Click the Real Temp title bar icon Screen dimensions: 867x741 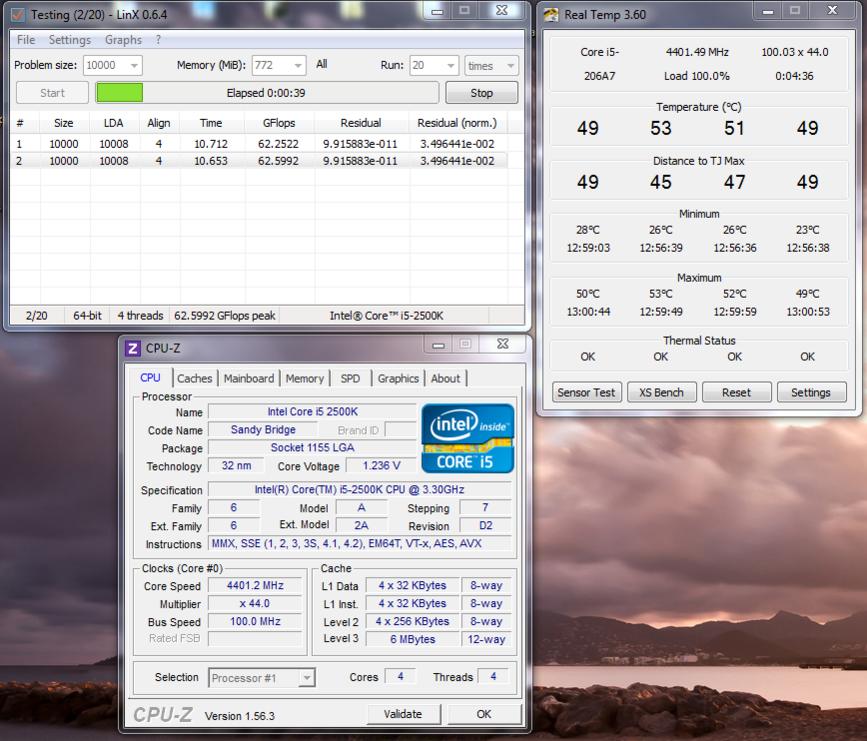551,15
